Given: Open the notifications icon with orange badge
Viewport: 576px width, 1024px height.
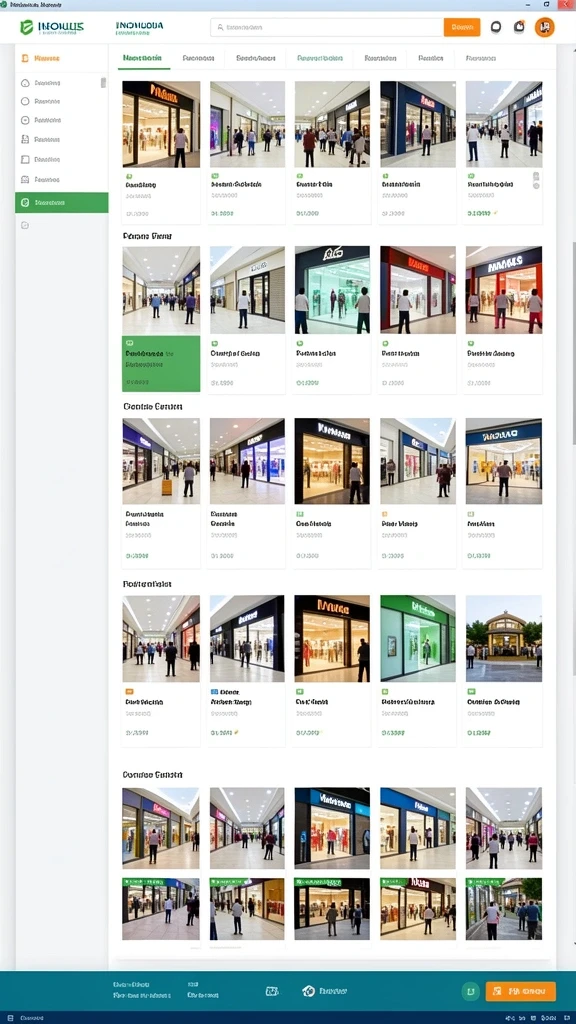Looking at the screenshot, I should pos(519,27).
